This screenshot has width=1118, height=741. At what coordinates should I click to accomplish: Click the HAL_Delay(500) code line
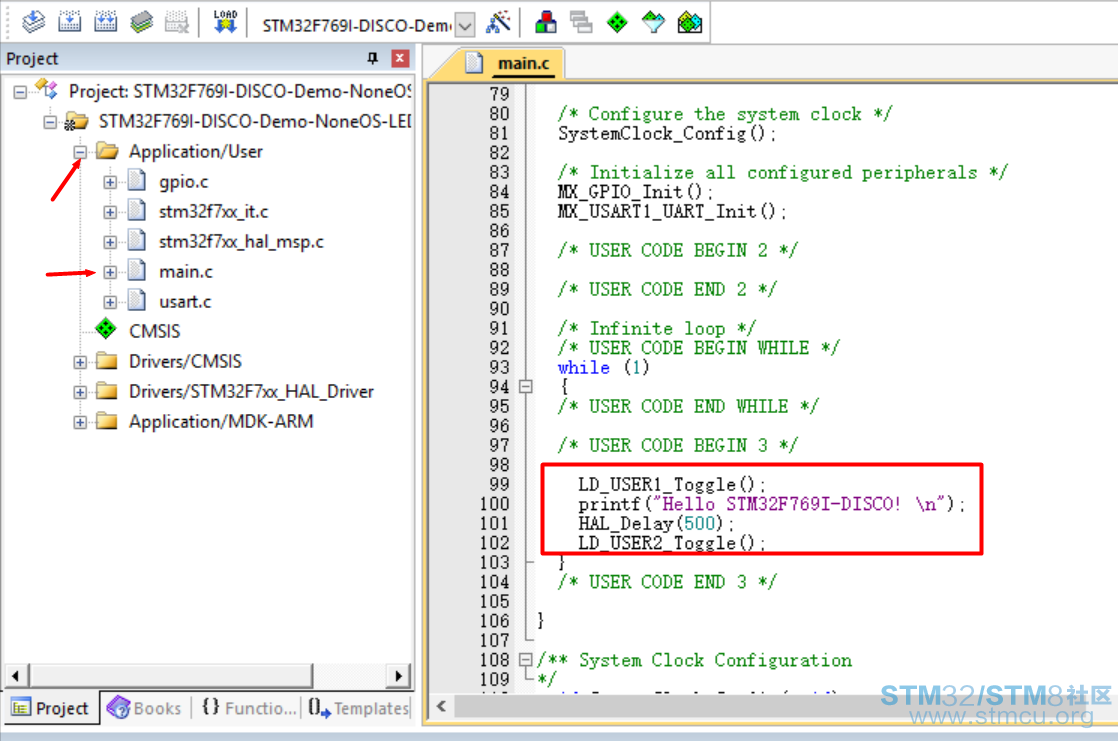tap(656, 523)
